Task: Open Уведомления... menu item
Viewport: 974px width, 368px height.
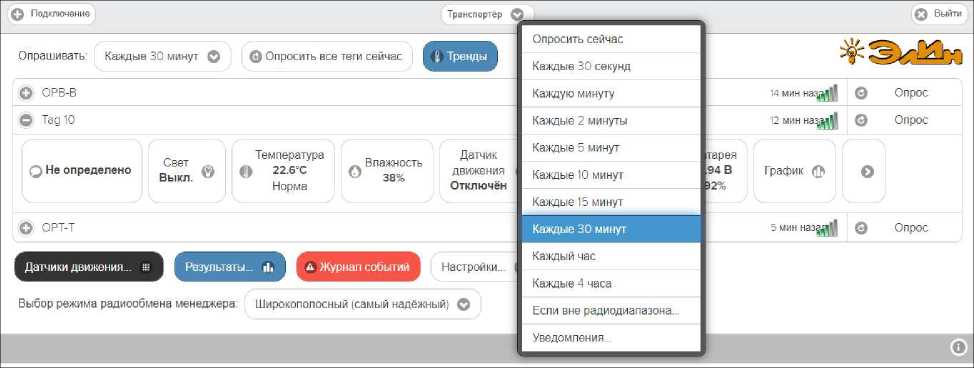Action: [x=611, y=338]
